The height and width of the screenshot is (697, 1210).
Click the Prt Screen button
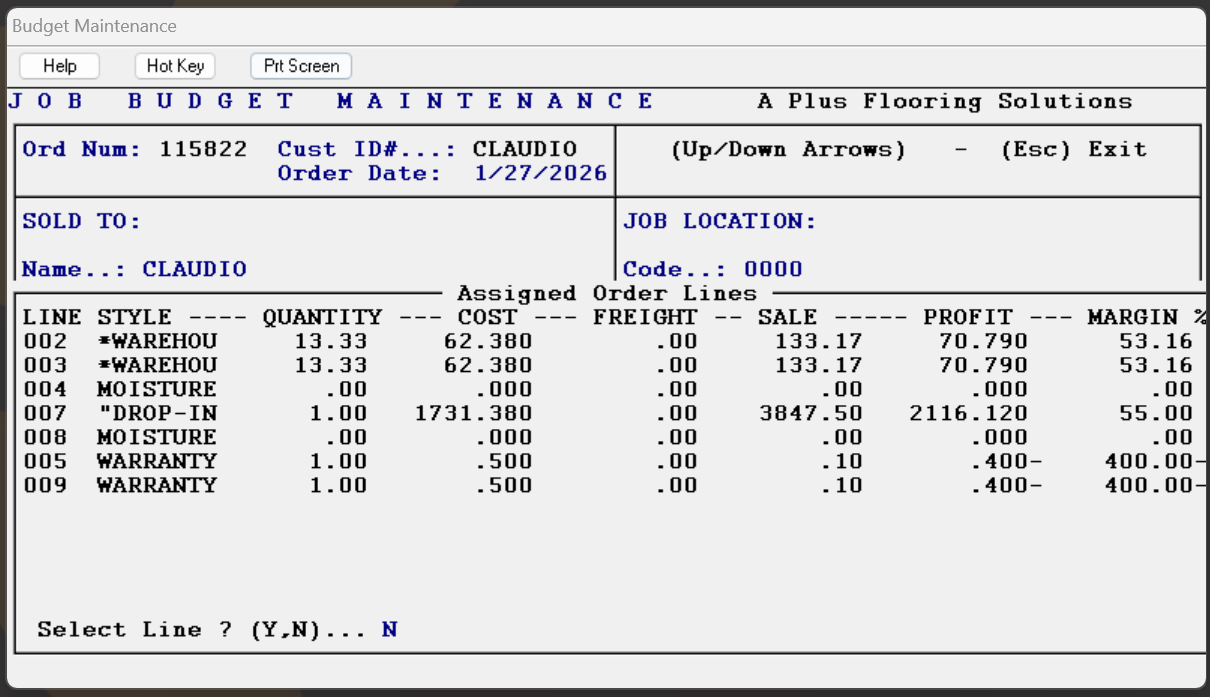pyautogui.click(x=301, y=66)
